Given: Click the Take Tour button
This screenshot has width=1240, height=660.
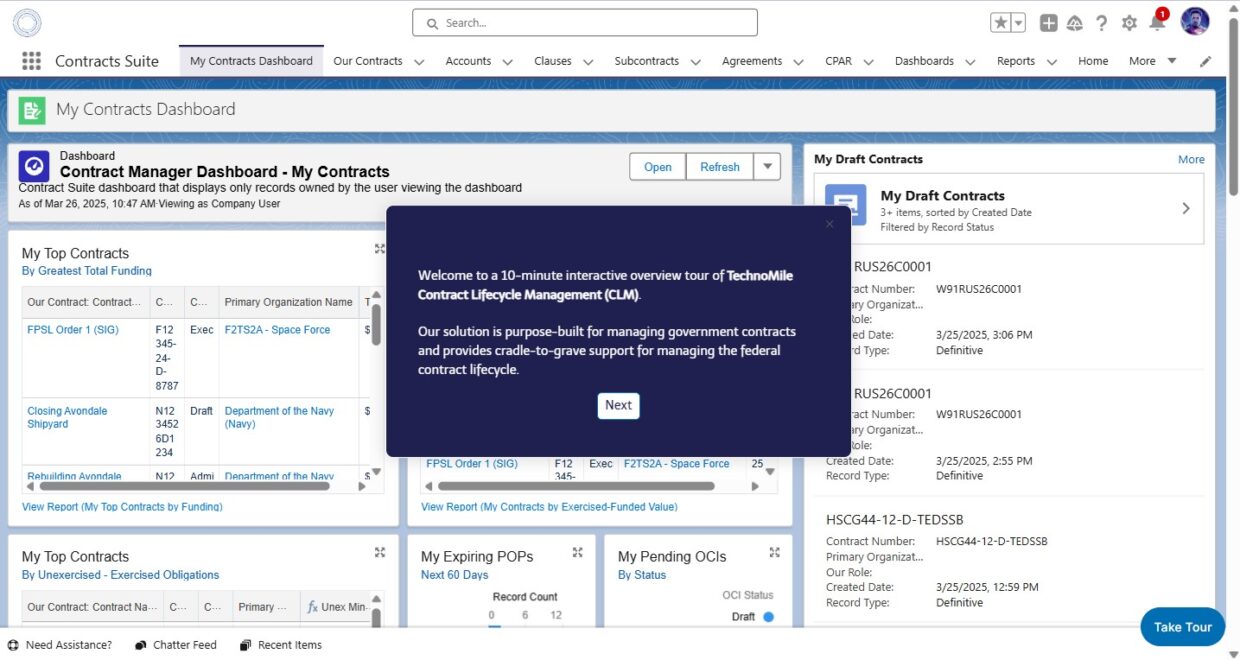Looking at the screenshot, I should pos(1182,627).
